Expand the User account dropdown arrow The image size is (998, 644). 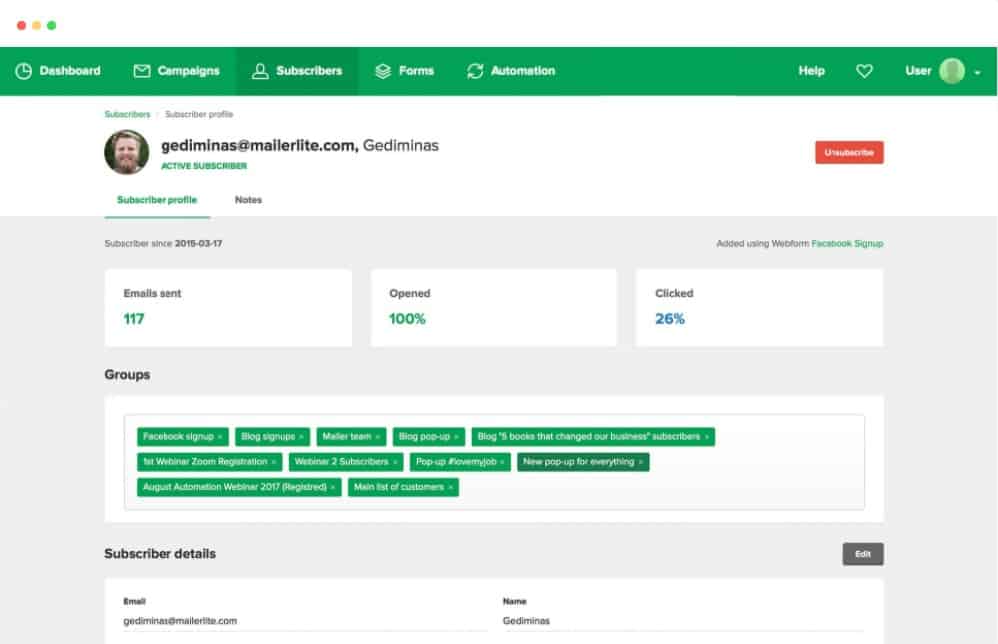pos(977,72)
